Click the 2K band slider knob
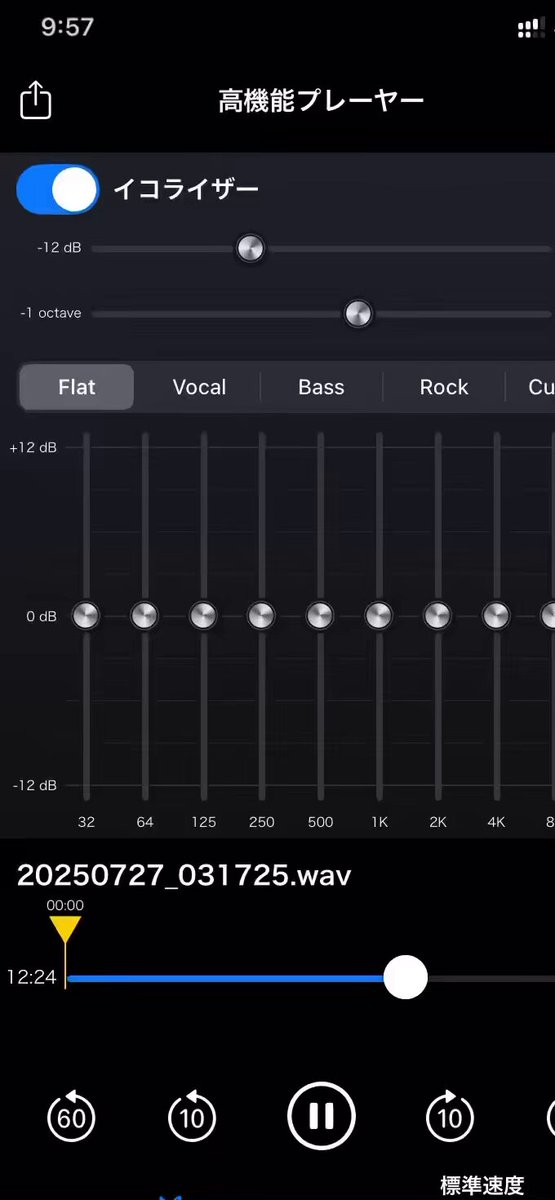This screenshot has width=555, height=1200. [437, 615]
